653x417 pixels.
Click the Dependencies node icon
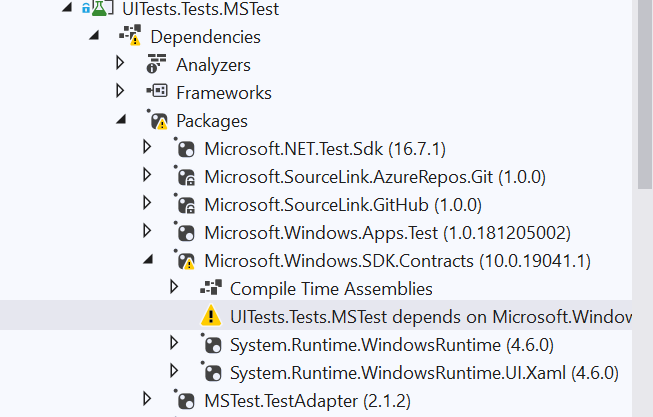(131, 37)
